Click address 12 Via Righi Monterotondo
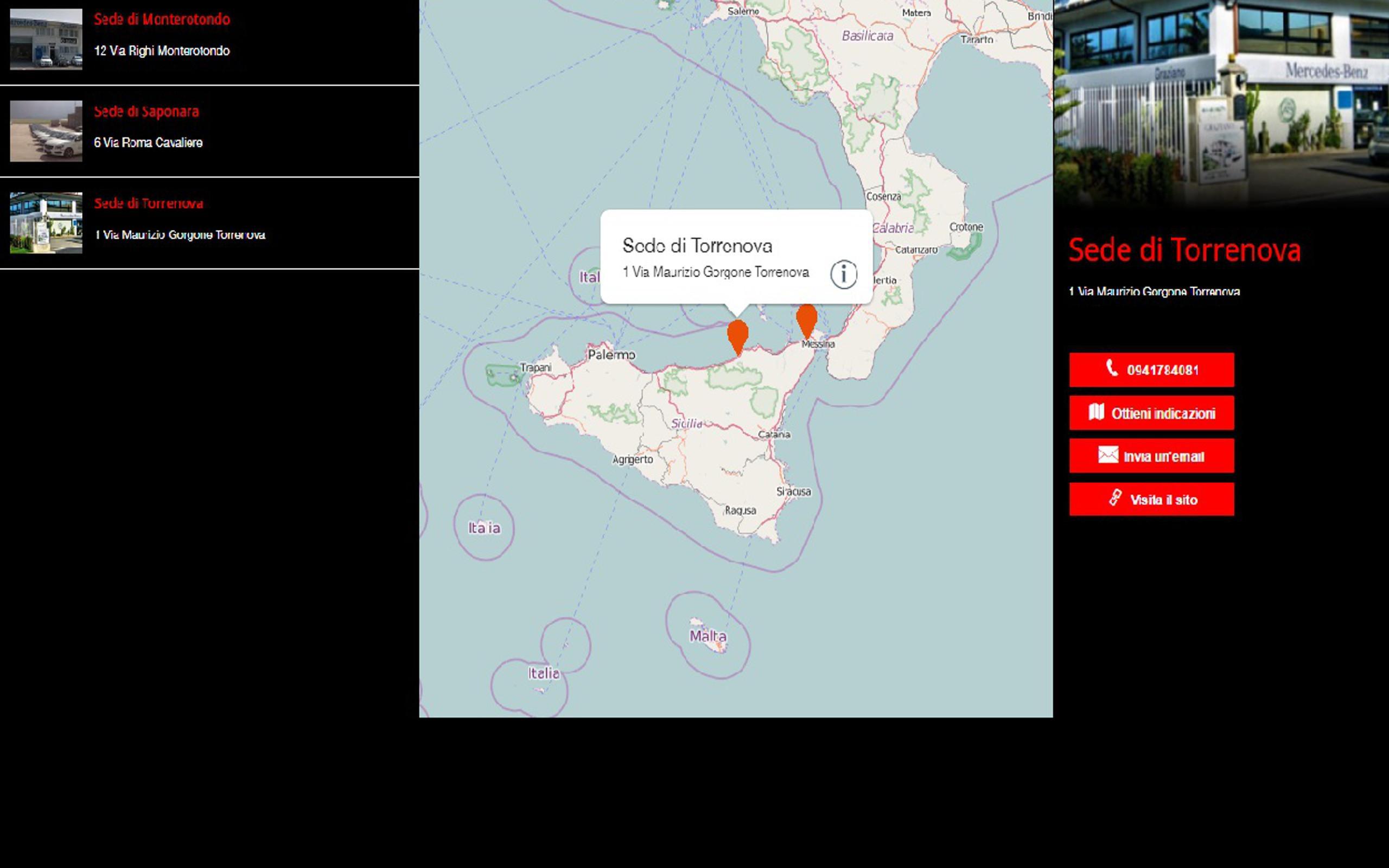The height and width of the screenshot is (868, 1389). pos(162,51)
